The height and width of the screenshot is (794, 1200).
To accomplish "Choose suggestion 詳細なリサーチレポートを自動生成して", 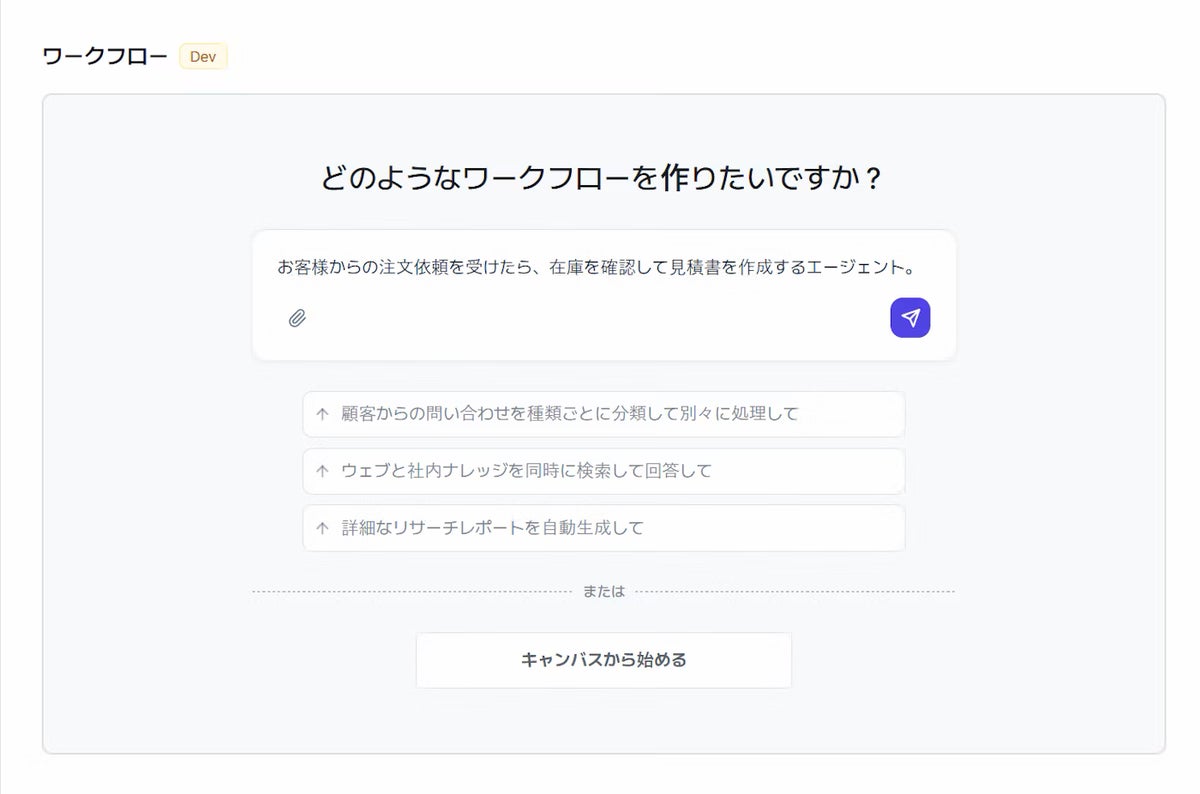I will click(x=603, y=528).
